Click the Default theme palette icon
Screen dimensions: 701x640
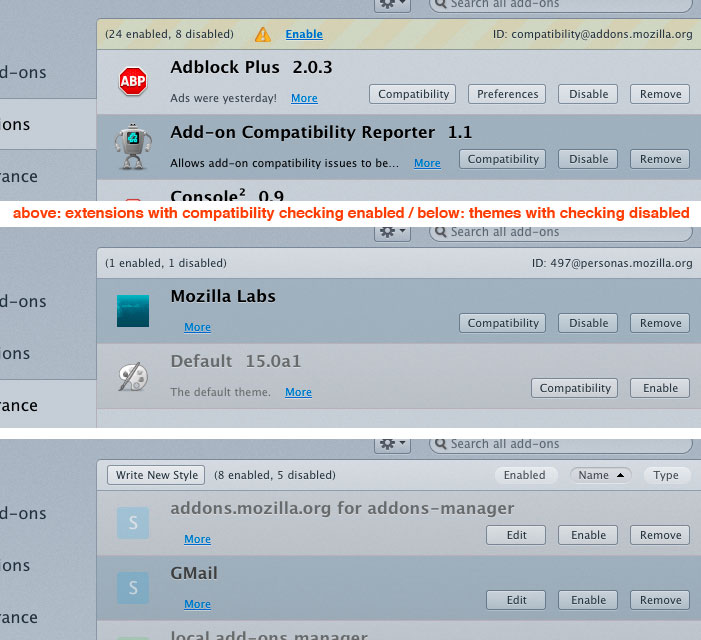tap(133, 376)
